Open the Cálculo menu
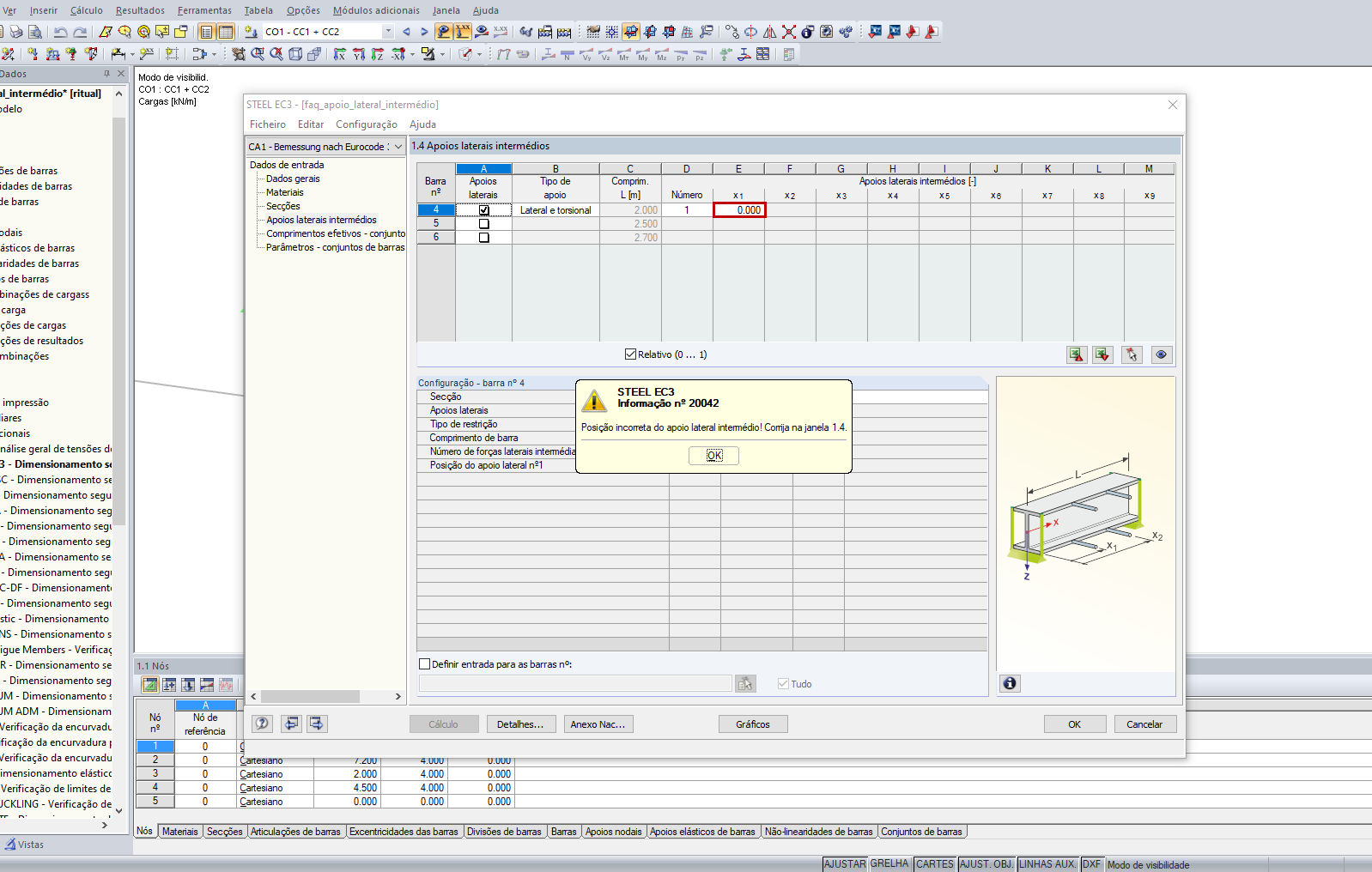Image resolution: width=1372 pixels, height=872 pixels. (86, 10)
